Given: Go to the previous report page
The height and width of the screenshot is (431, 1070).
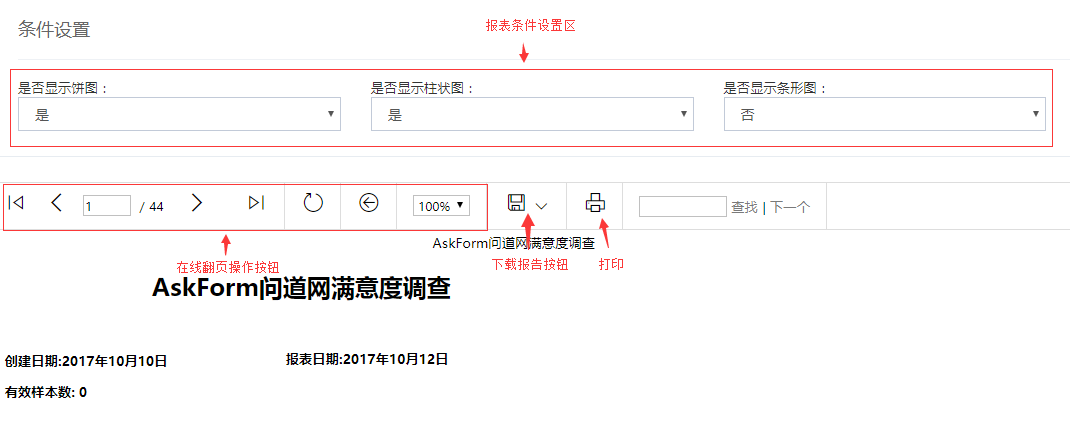Looking at the screenshot, I should (x=57, y=203).
